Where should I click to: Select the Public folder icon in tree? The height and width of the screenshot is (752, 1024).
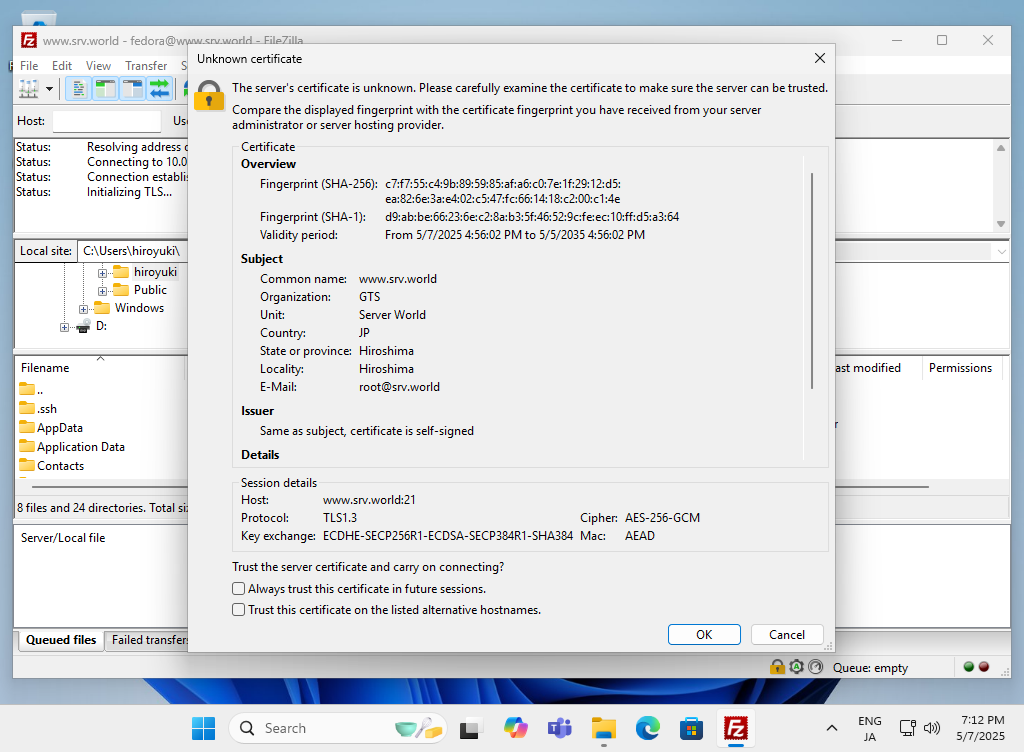pos(121,290)
